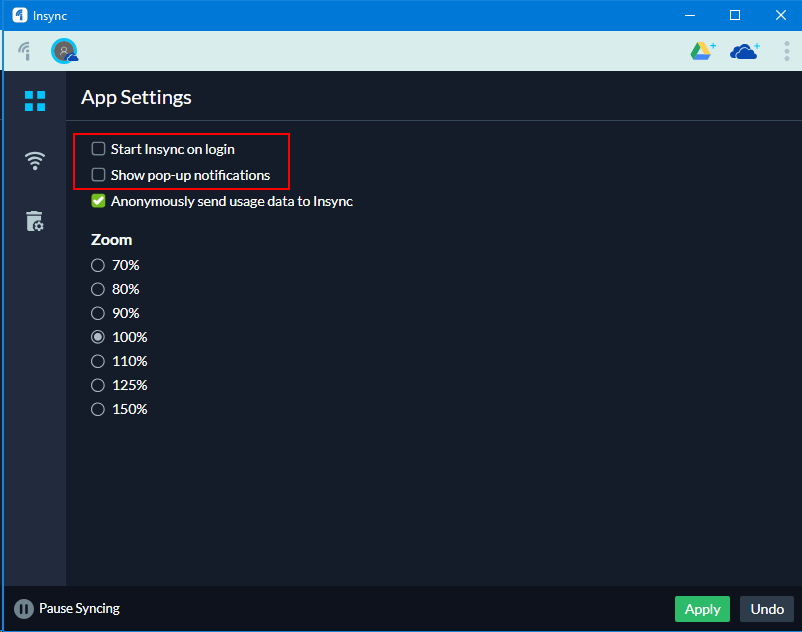
Task: Select 110% zoom option
Action: pyautogui.click(x=98, y=361)
